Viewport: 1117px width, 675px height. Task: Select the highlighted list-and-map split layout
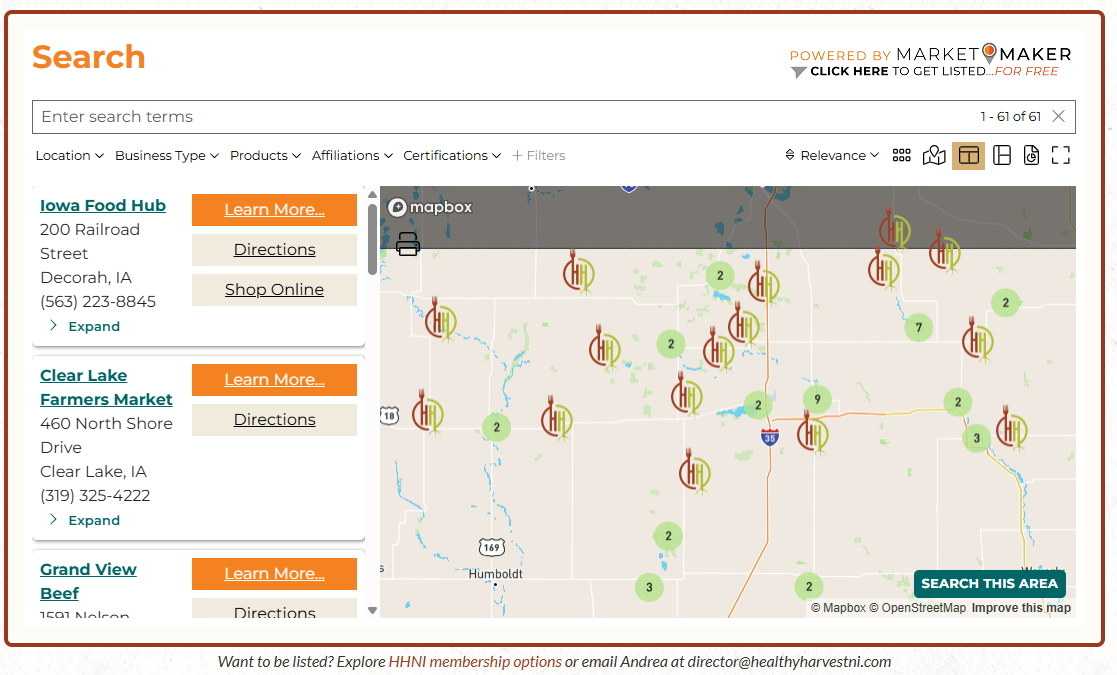click(968, 155)
